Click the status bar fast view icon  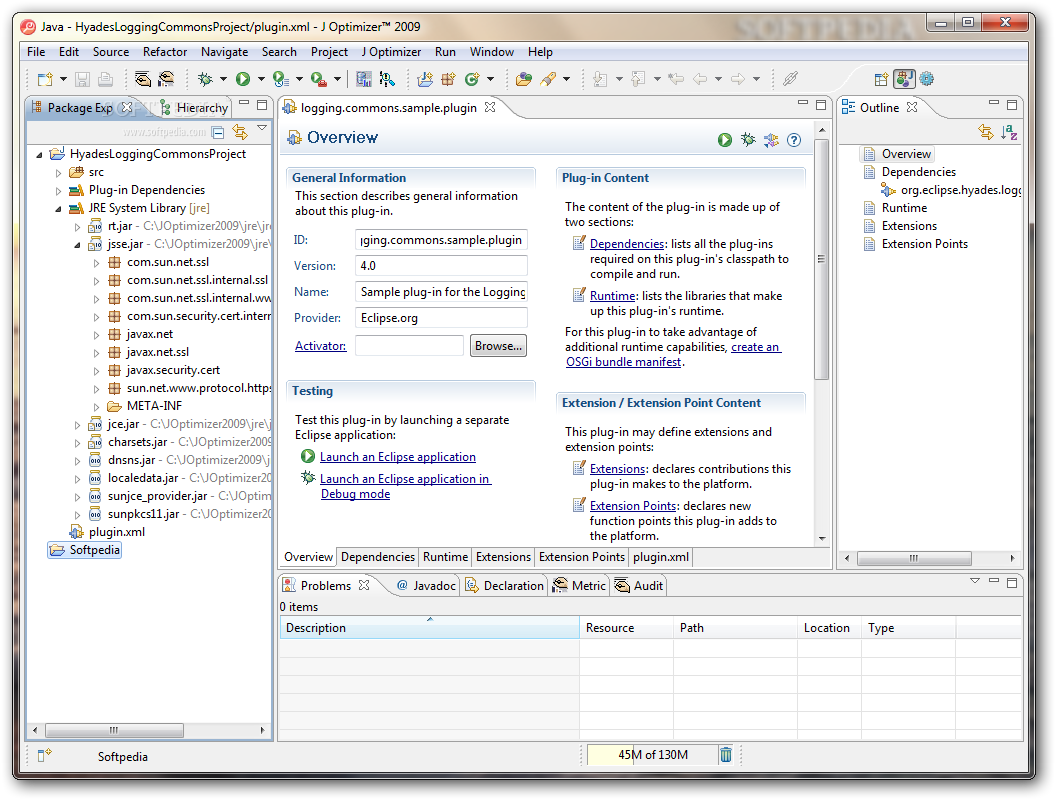(44, 756)
